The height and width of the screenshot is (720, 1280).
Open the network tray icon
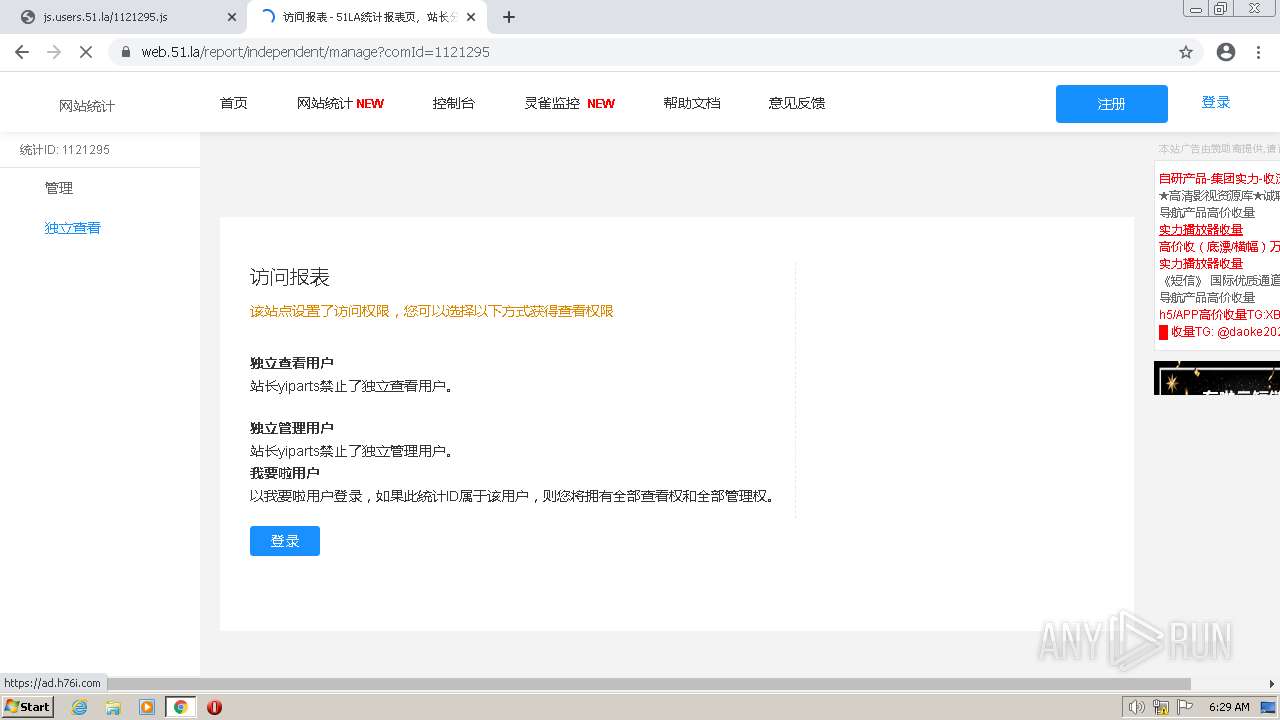pyautogui.click(x=1161, y=707)
